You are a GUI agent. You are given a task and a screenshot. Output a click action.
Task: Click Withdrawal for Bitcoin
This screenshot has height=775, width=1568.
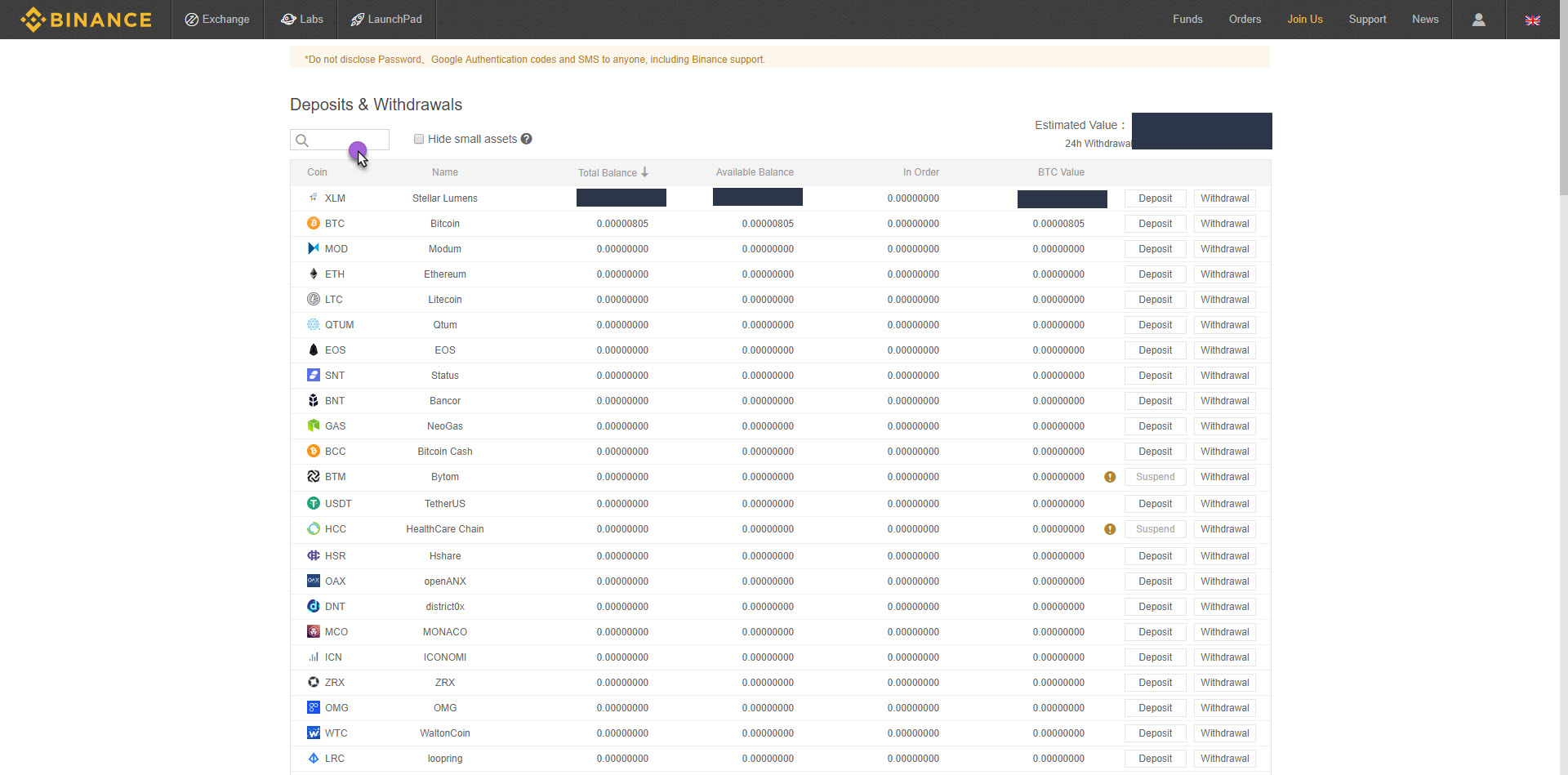tap(1225, 224)
